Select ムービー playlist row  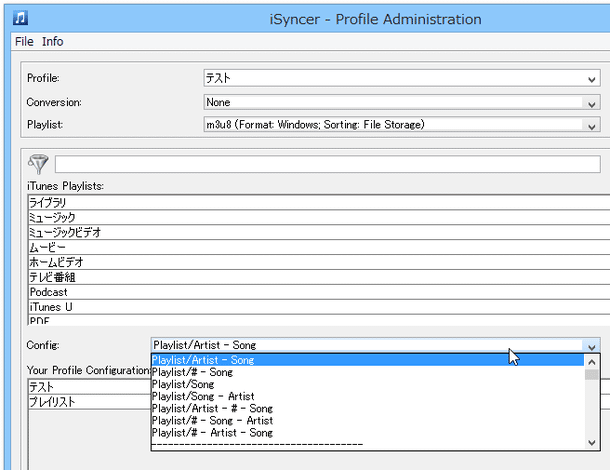319,247
